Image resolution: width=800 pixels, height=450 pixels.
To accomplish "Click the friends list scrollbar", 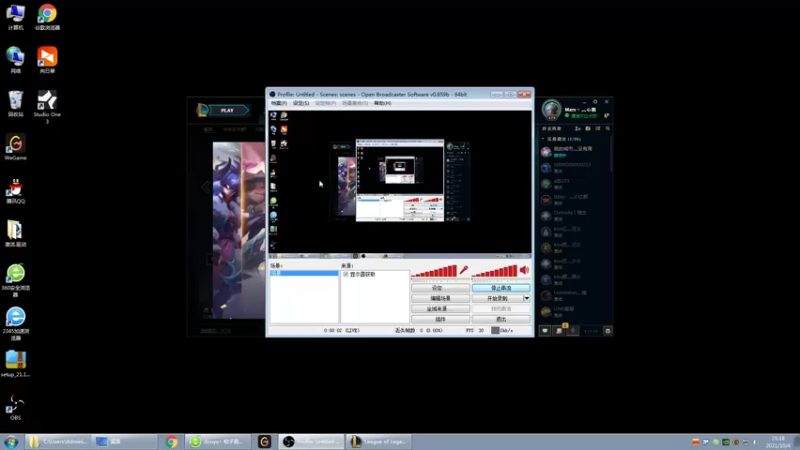I will click(611, 156).
